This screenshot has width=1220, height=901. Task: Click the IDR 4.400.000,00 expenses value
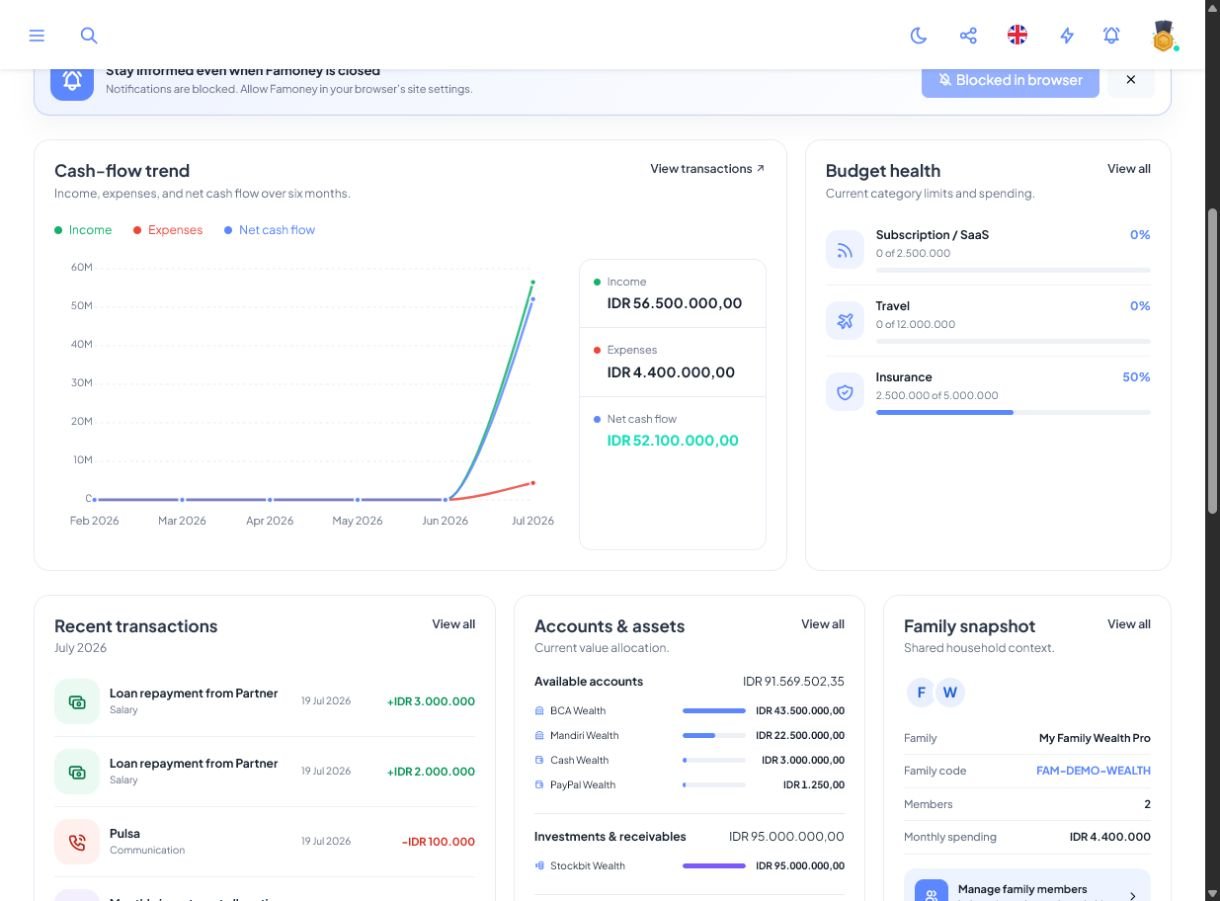[x=671, y=372]
